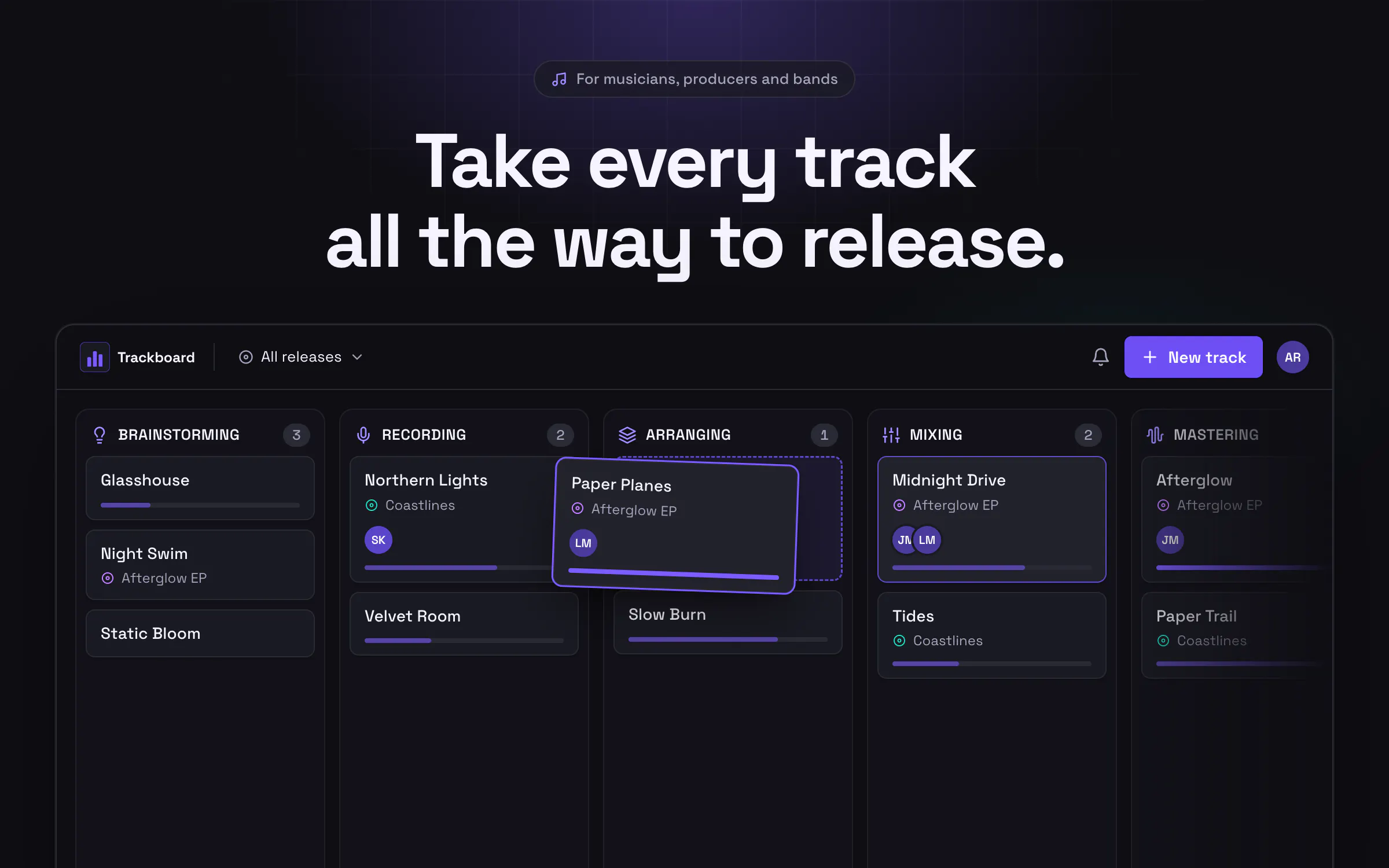Click the Mastering column header
This screenshot has height=868, width=1389.
1215,435
